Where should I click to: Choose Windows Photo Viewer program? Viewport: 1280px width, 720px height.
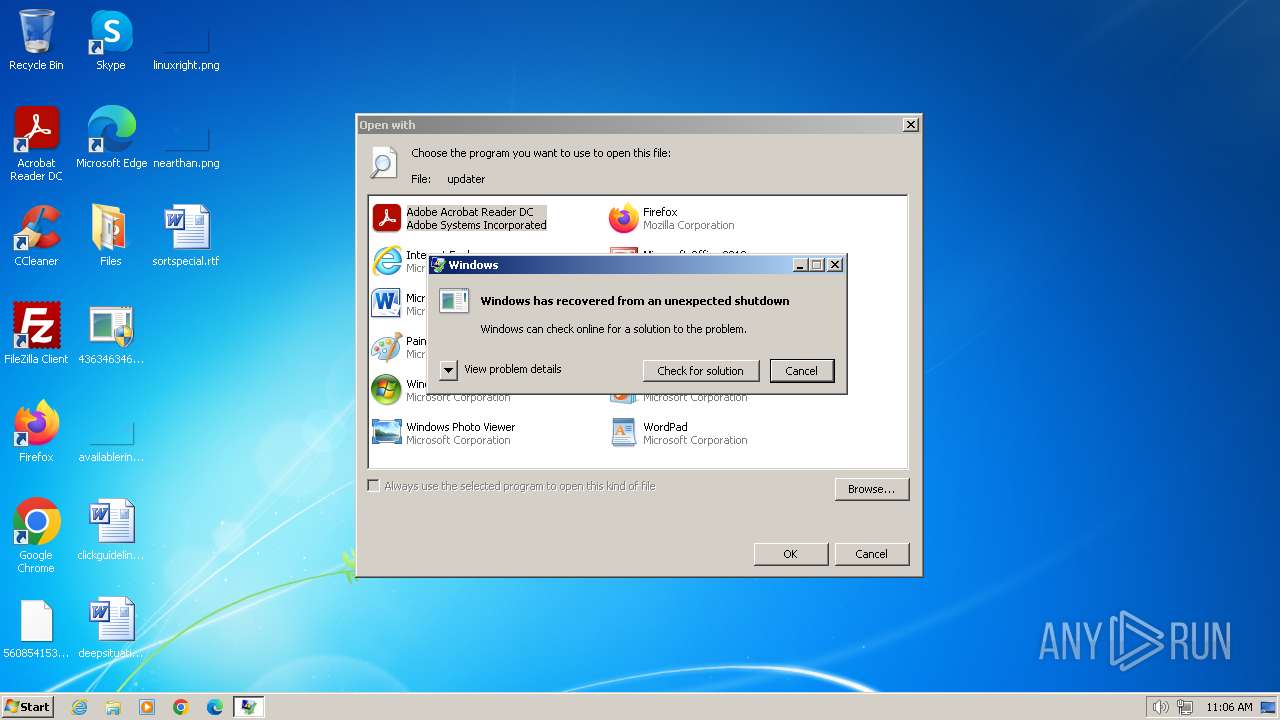445,433
